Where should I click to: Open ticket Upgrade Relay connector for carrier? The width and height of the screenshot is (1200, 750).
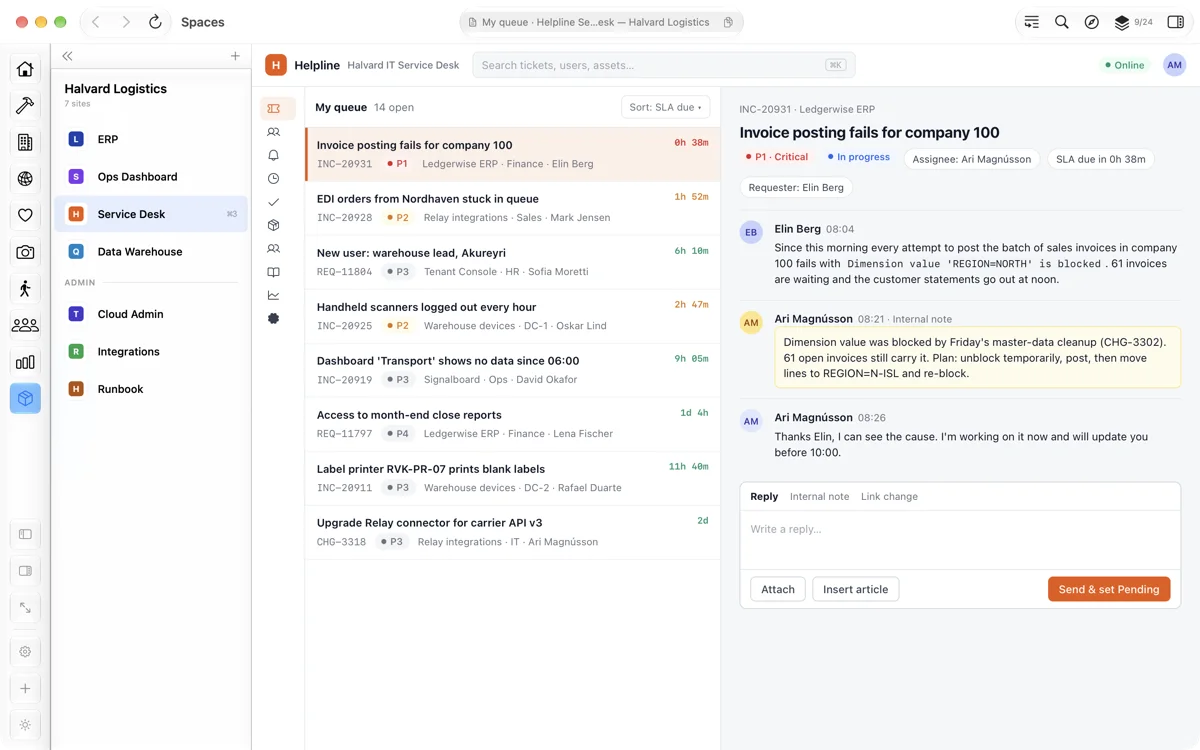(x=513, y=532)
